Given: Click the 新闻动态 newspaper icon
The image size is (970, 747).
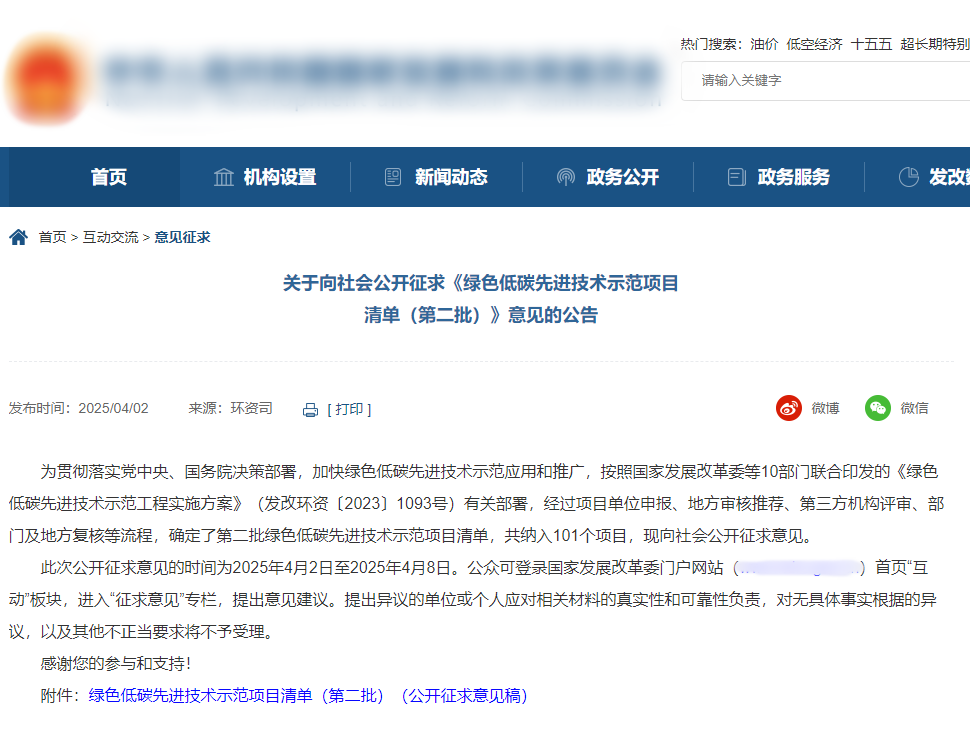Looking at the screenshot, I should tap(393, 177).
